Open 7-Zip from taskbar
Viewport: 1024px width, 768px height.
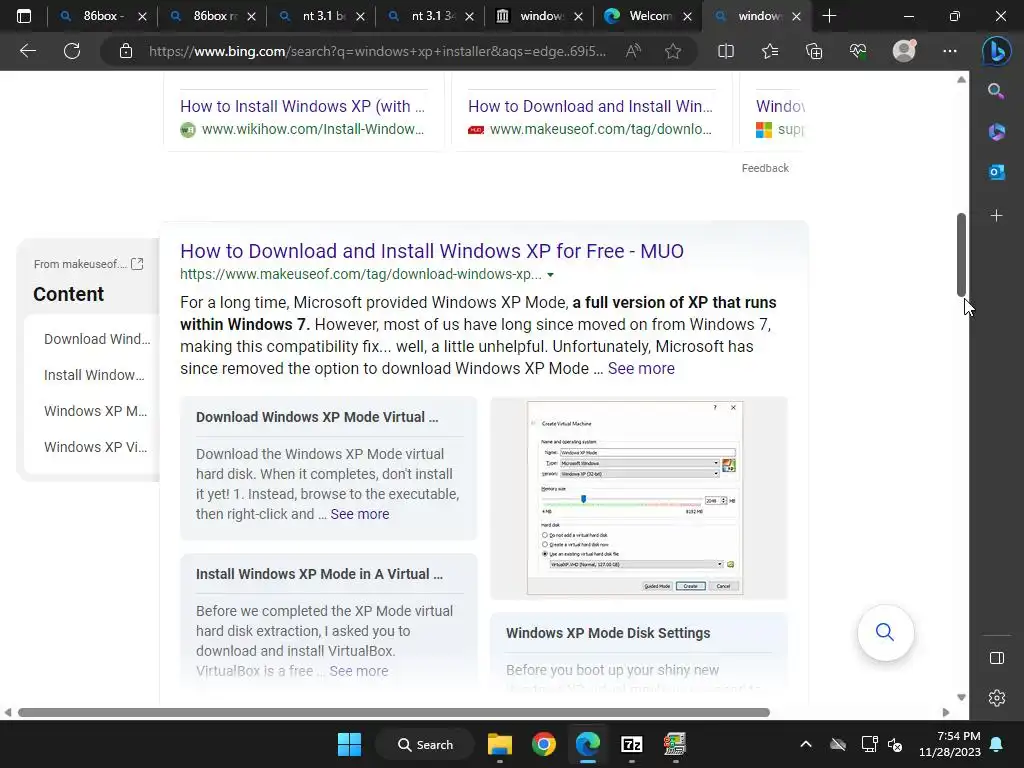[x=632, y=744]
